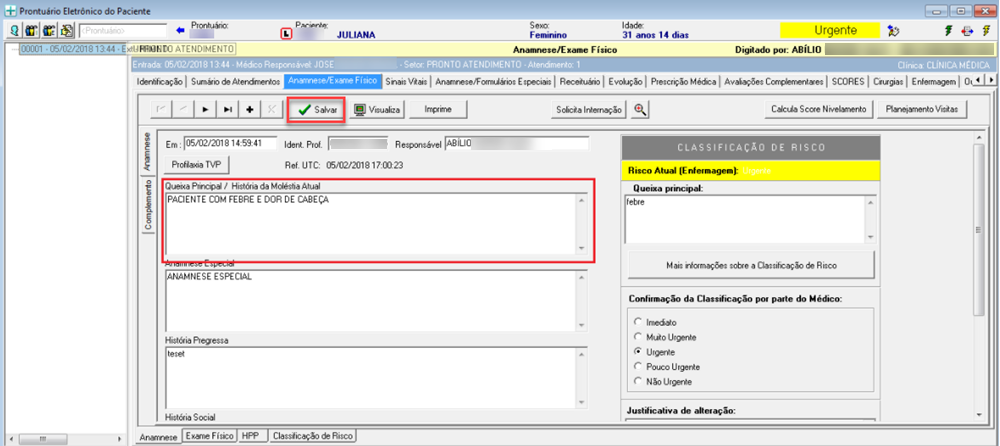Click the cancel X navigation button

272,109
